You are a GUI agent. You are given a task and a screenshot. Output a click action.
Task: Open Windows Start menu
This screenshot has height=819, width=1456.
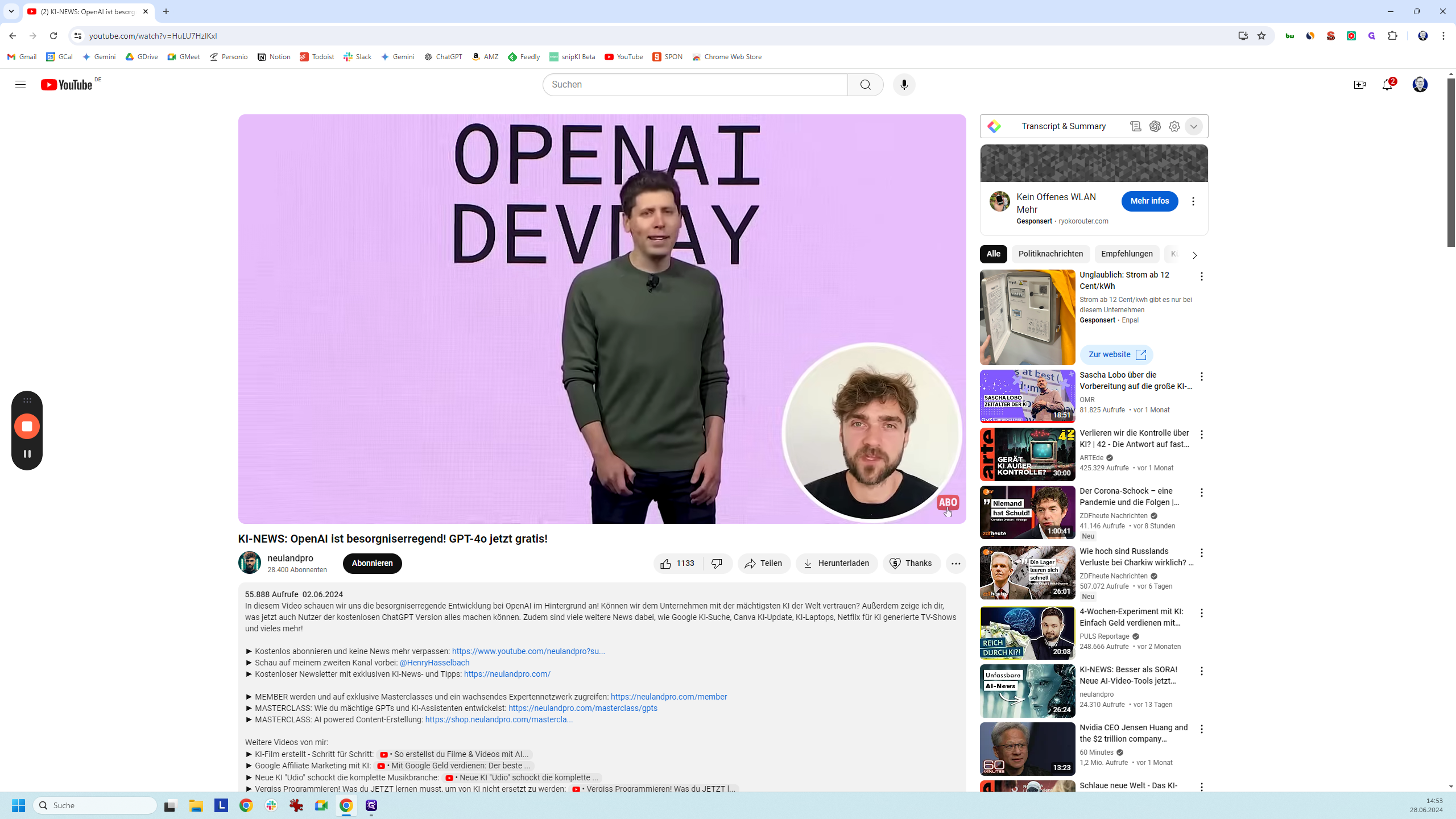19,805
